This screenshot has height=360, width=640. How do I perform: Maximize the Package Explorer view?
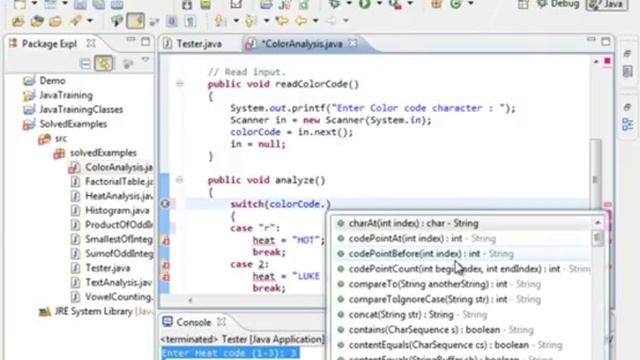pos(146,42)
